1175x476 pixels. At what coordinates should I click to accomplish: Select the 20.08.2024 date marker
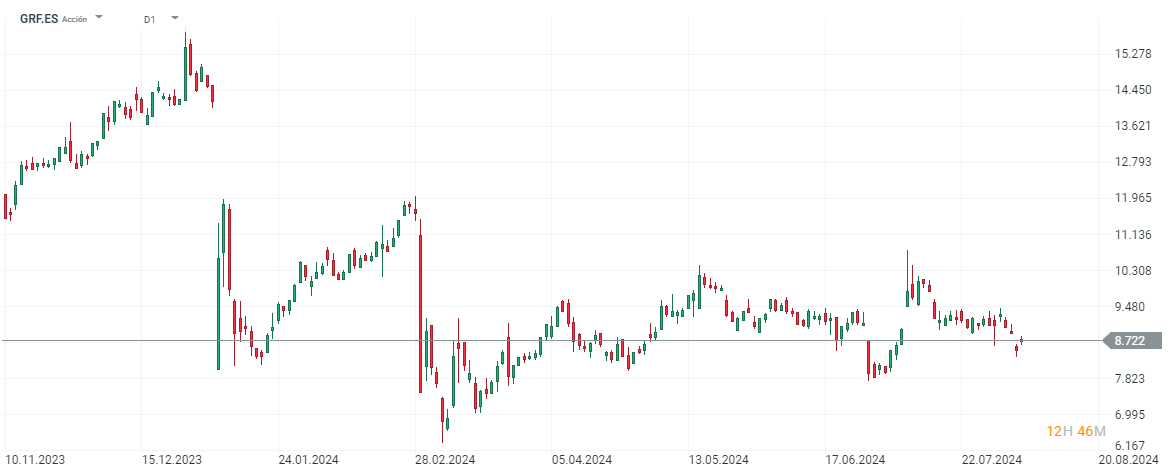click(x=1127, y=460)
